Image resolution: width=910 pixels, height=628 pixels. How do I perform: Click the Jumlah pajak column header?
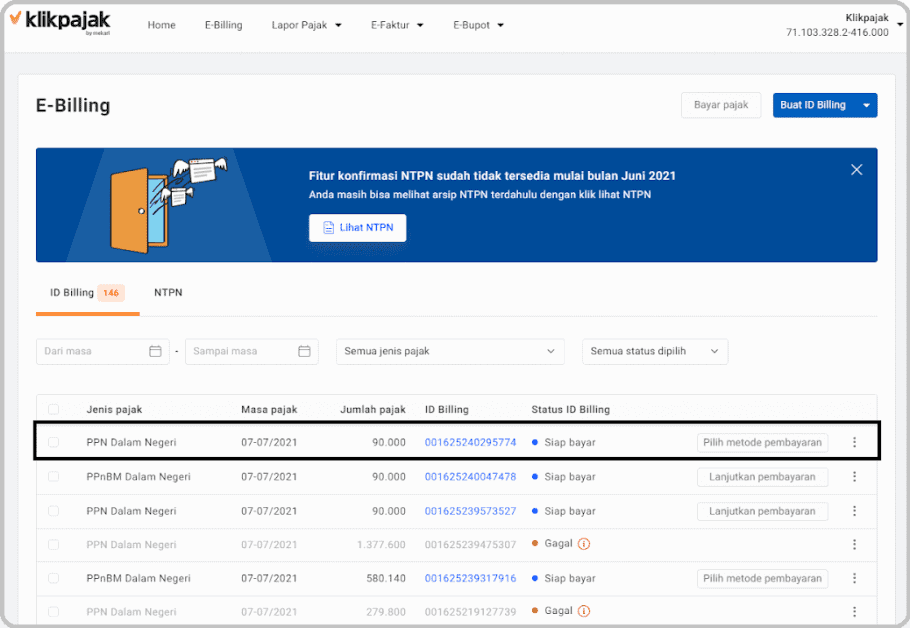[x=373, y=409]
